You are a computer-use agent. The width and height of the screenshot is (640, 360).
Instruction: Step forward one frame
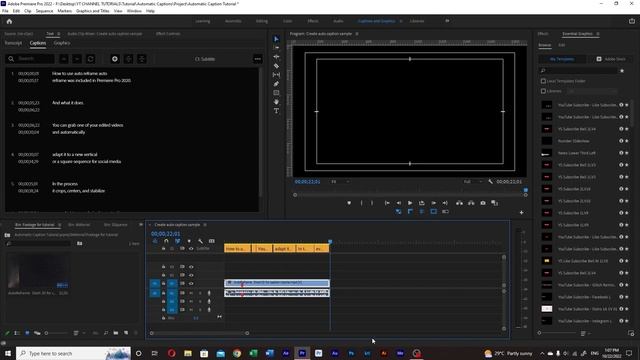[433, 203]
